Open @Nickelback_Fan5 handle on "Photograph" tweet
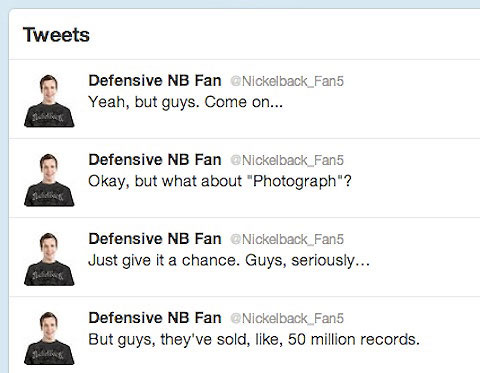Image resolution: width=480 pixels, height=373 pixels. pos(287,160)
